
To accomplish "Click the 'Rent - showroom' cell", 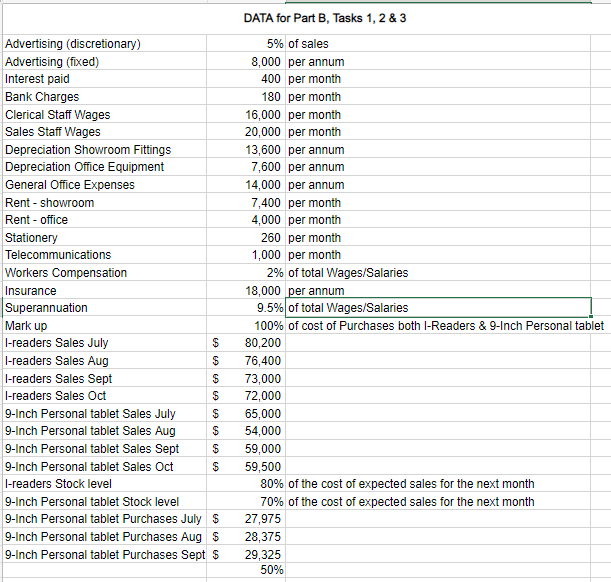I will [104, 203].
